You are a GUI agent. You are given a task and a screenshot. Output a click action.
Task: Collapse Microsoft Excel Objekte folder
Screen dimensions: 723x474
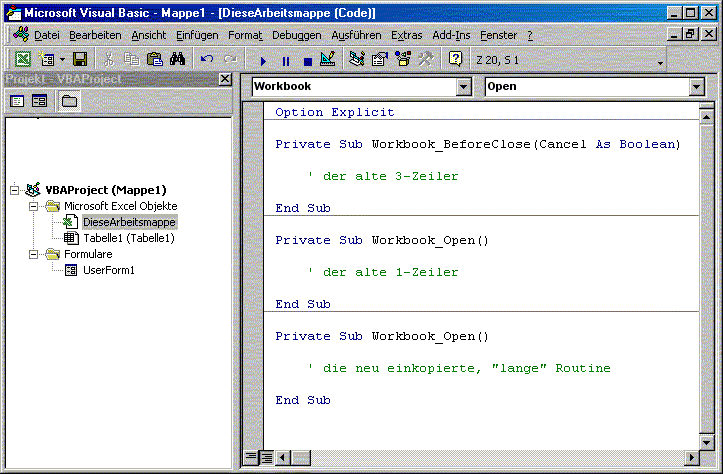point(34,206)
